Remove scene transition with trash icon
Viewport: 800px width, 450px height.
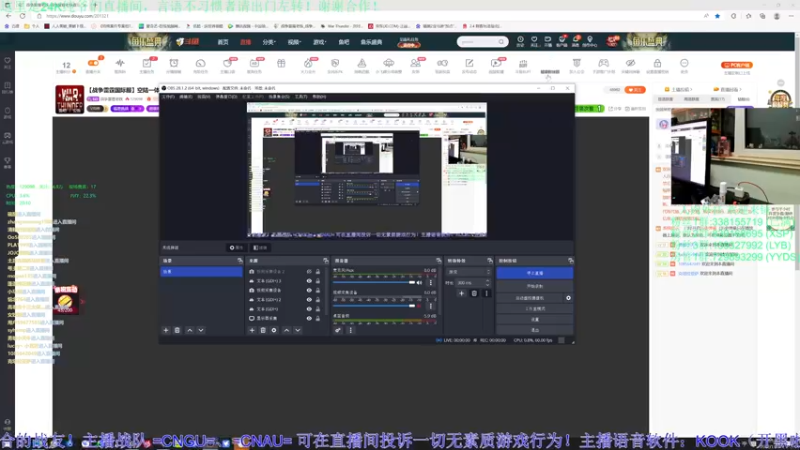tap(474, 293)
